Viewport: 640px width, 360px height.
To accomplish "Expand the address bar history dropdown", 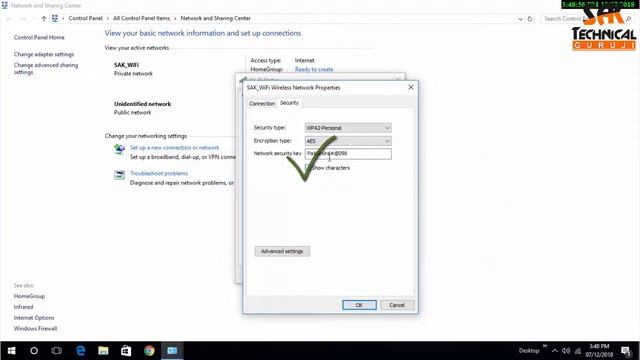I will coord(520,19).
